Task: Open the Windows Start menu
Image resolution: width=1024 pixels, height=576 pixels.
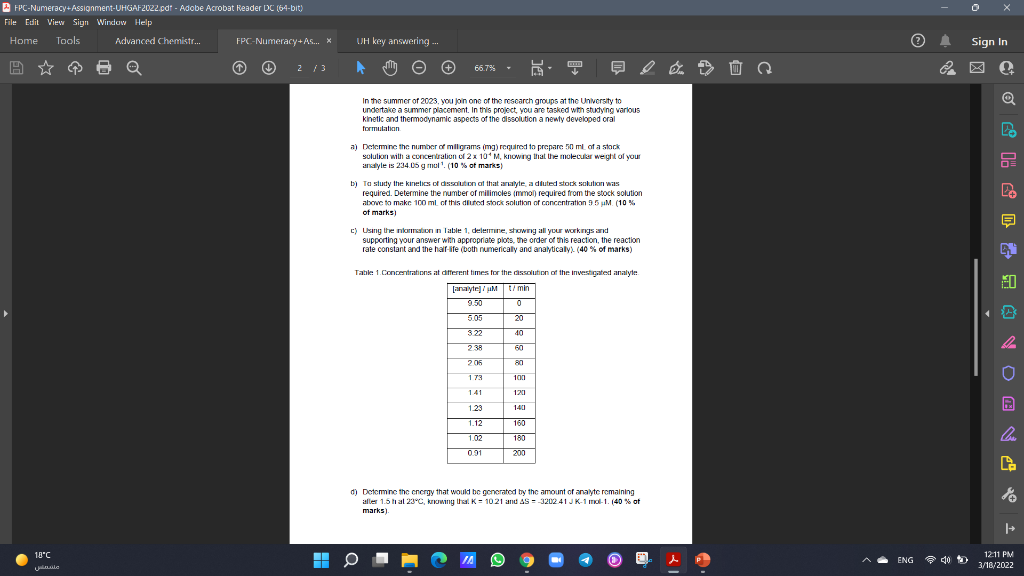Action: coord(321,560)
